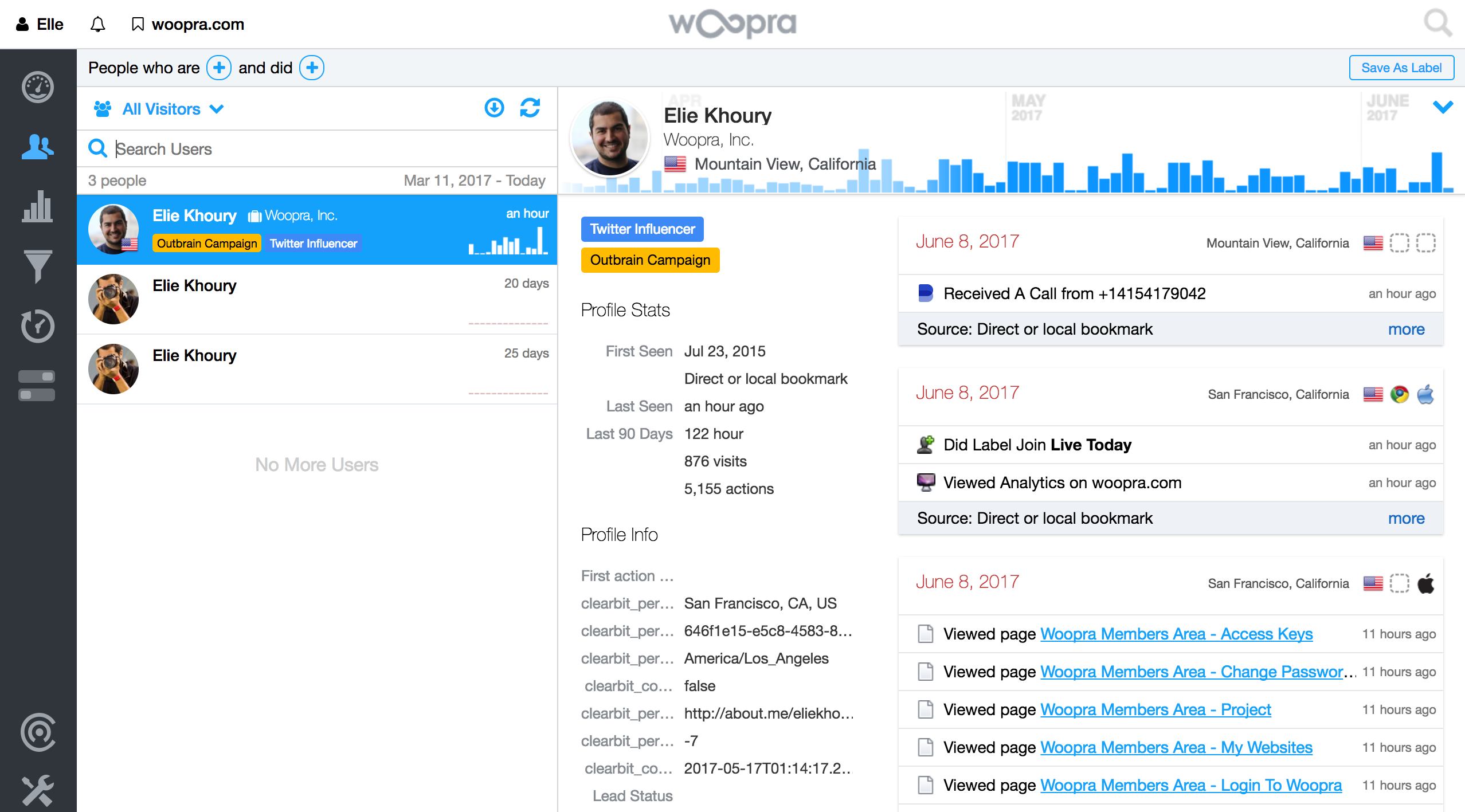The width and height of the screenshot is (1465, 812).
Task: Click the '876 visits' stat
Action: (715, 461)
